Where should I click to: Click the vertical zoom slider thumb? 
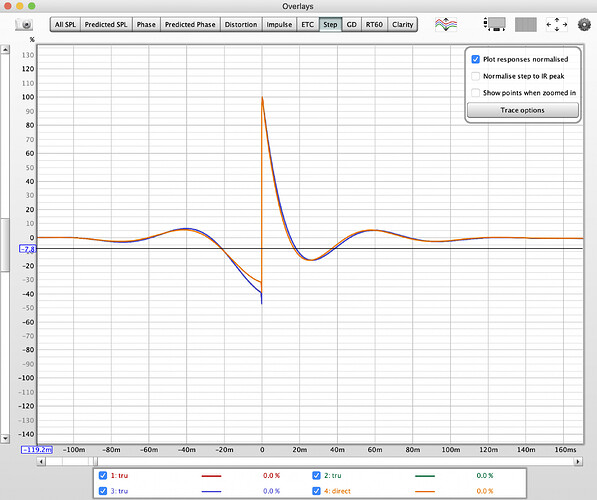point(5,245)
